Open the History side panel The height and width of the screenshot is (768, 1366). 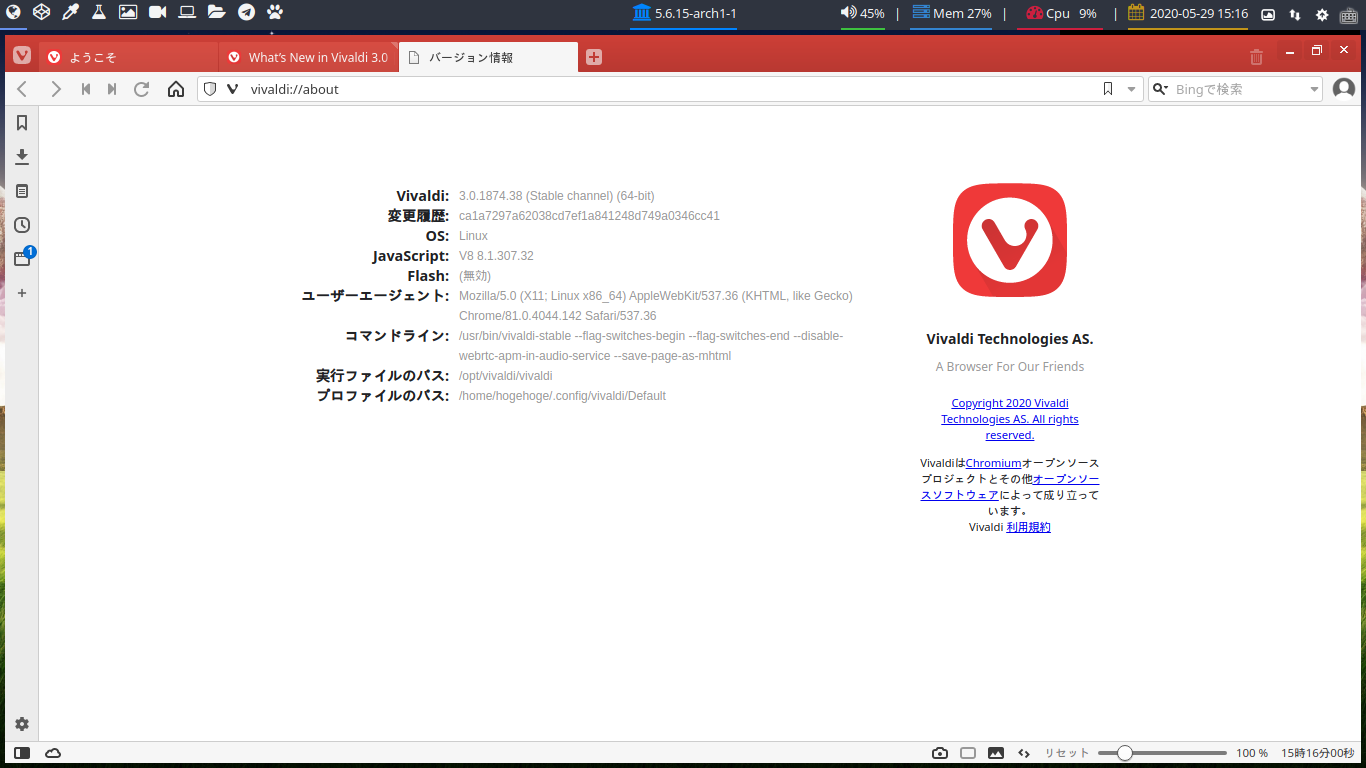pos(21,225)
